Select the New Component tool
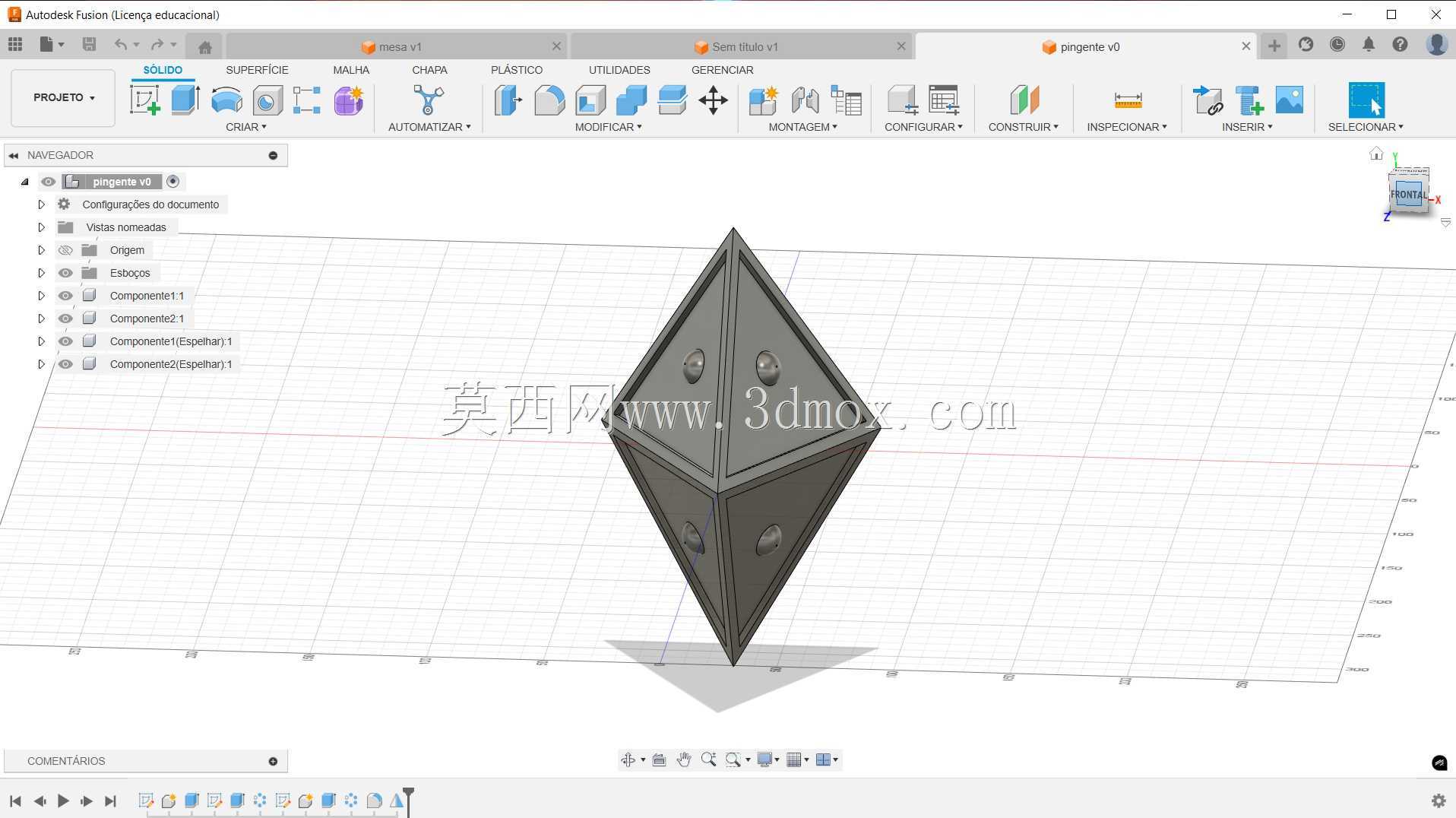 764,100
